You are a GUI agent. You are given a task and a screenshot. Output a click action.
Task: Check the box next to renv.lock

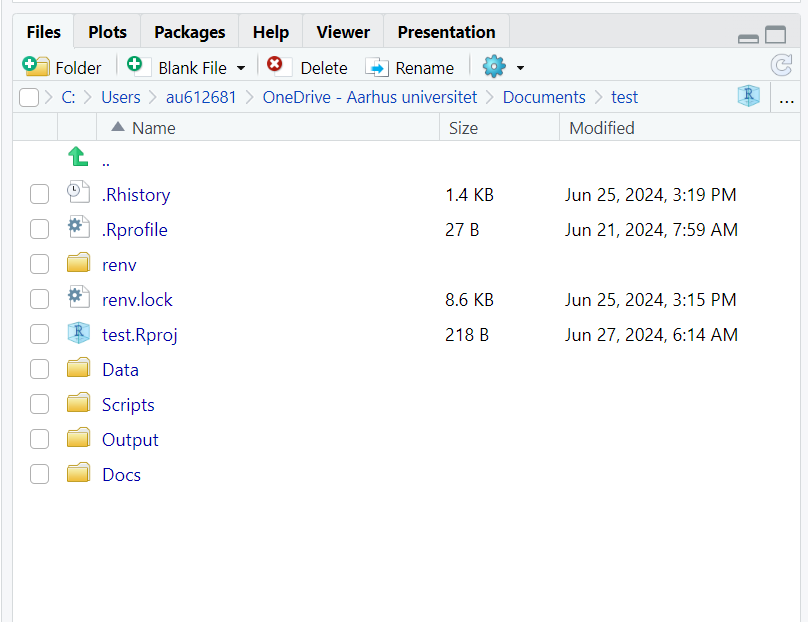(x=39, y=299)
